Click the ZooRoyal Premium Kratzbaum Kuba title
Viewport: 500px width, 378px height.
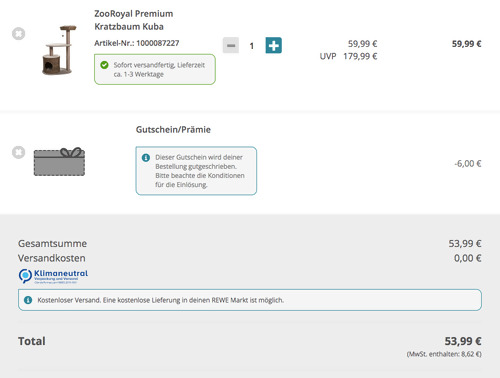pyautogui.click(x=134, y=20)
